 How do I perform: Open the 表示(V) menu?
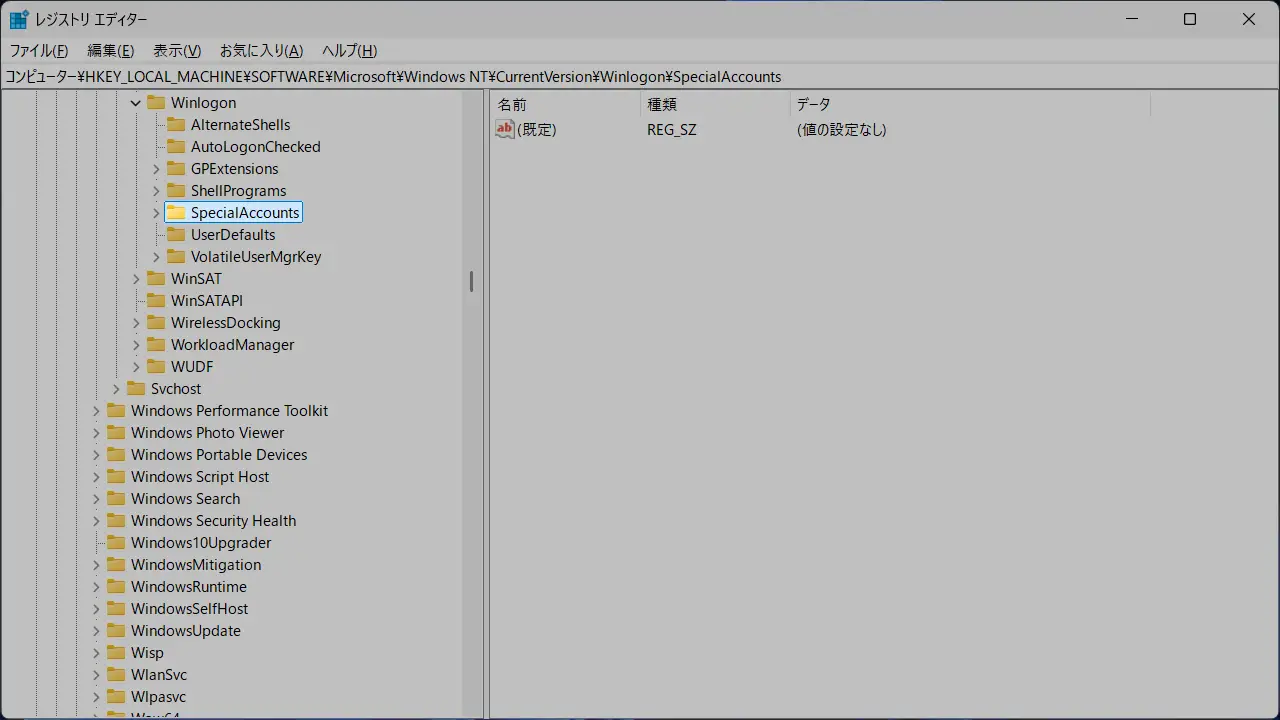click(177, 51)
